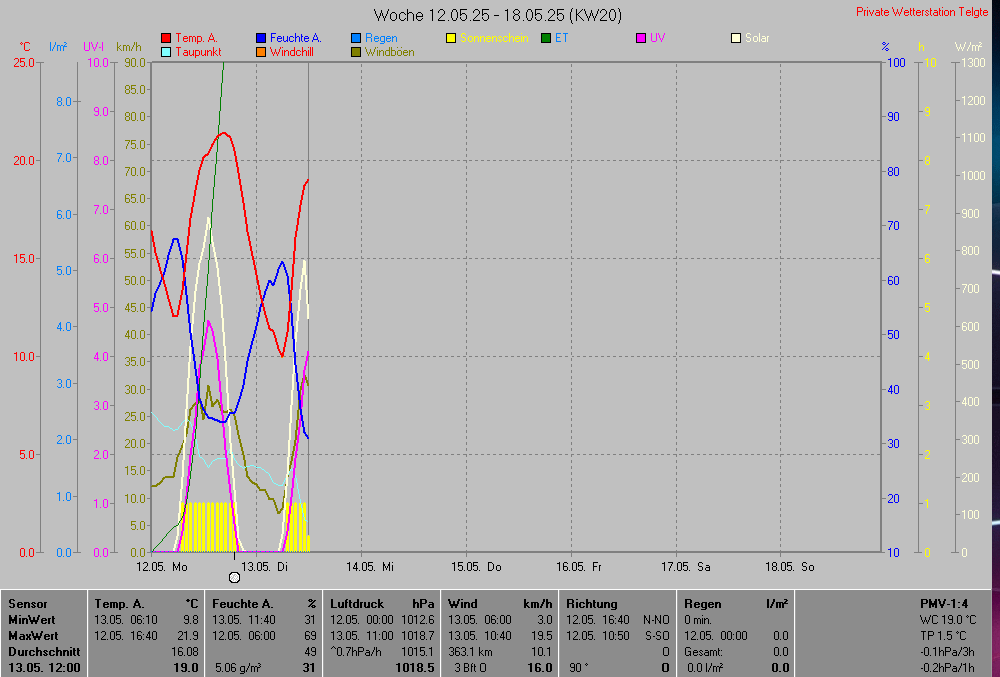Click the 'N-NO' direction value
Screen dimensions: 1000x677
coord(656,620)
